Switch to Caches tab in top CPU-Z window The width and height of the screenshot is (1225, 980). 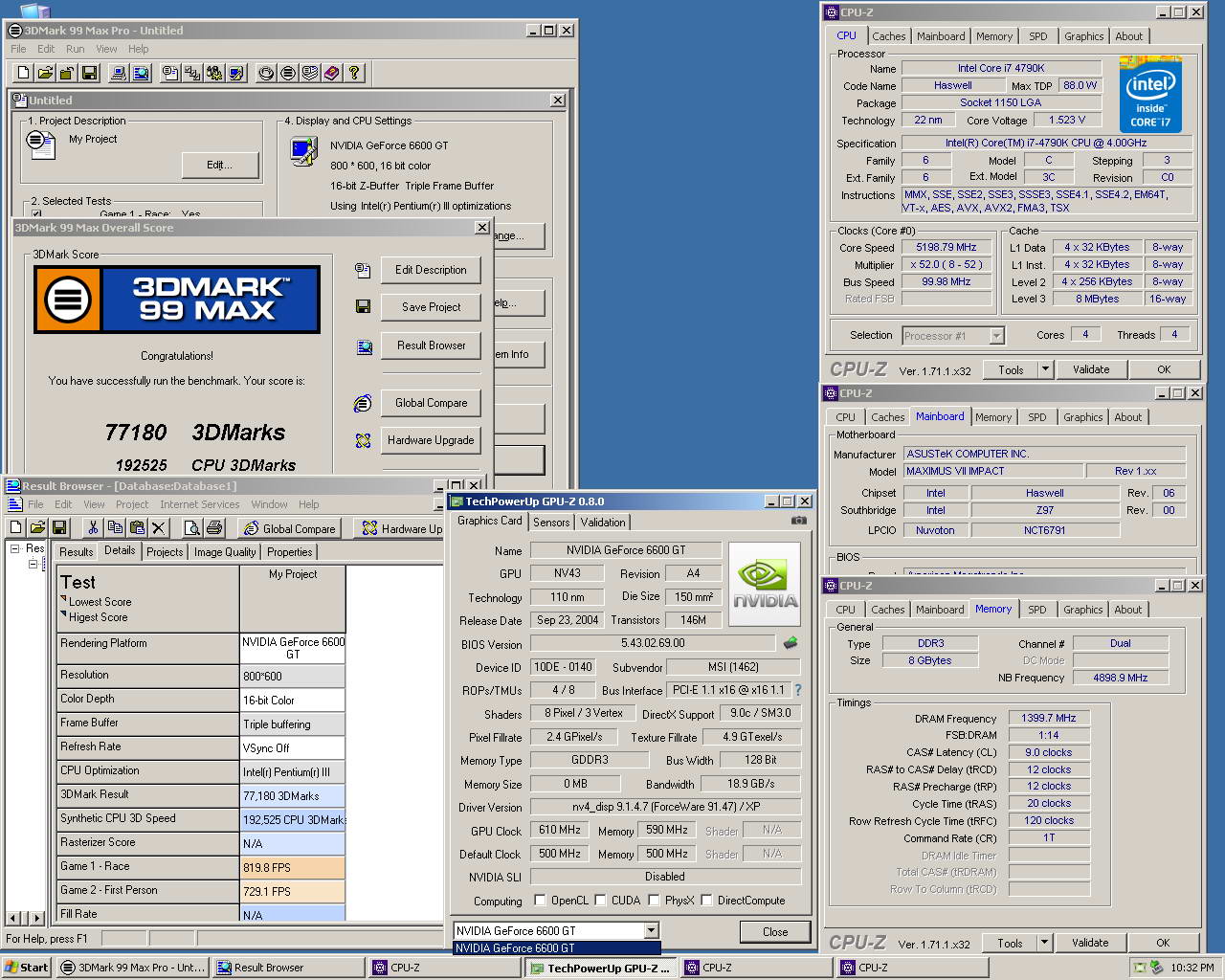(888, 36)
